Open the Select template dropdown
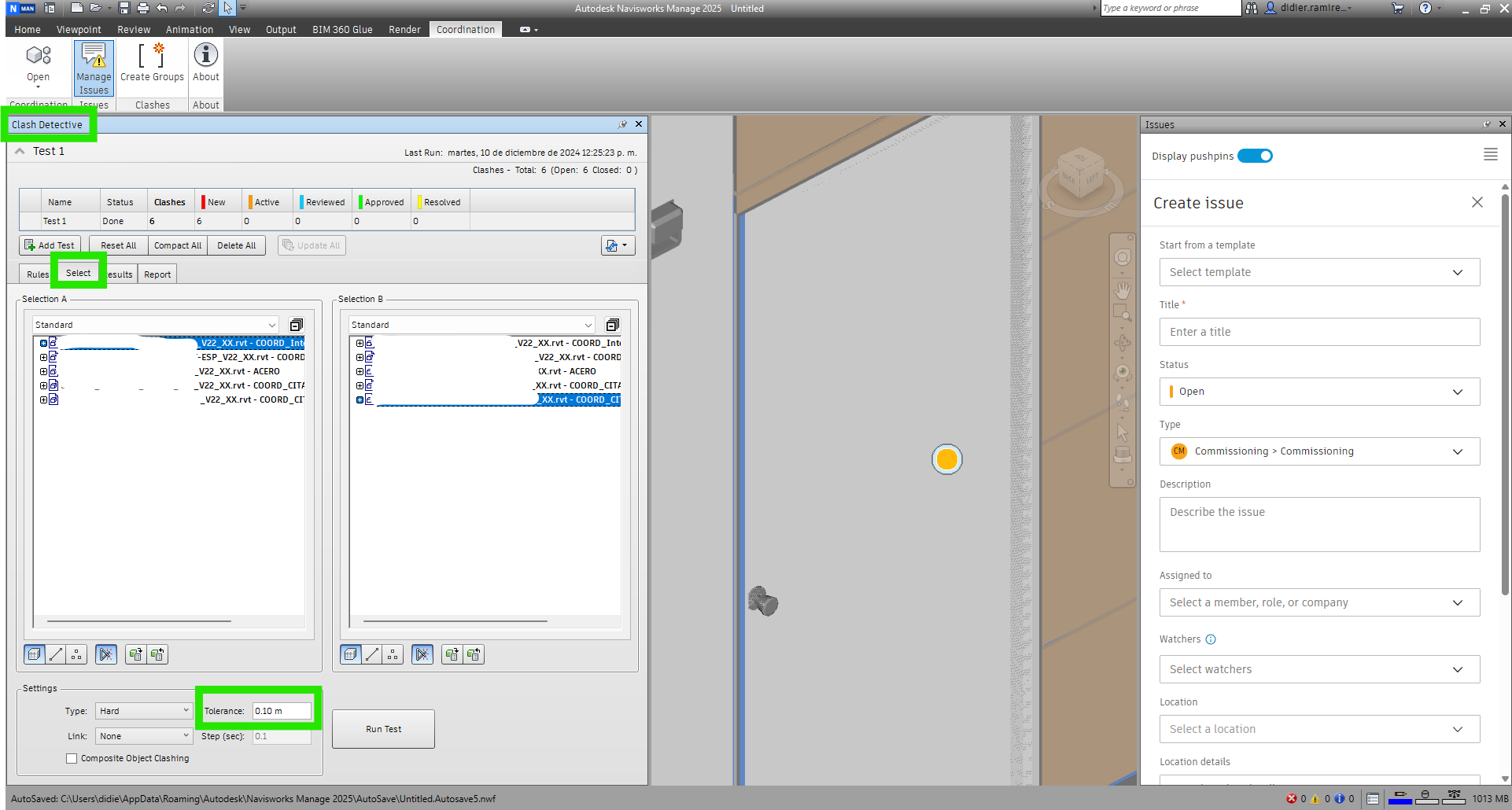Screen dimensions: 1512x810 click(1319, 272)
